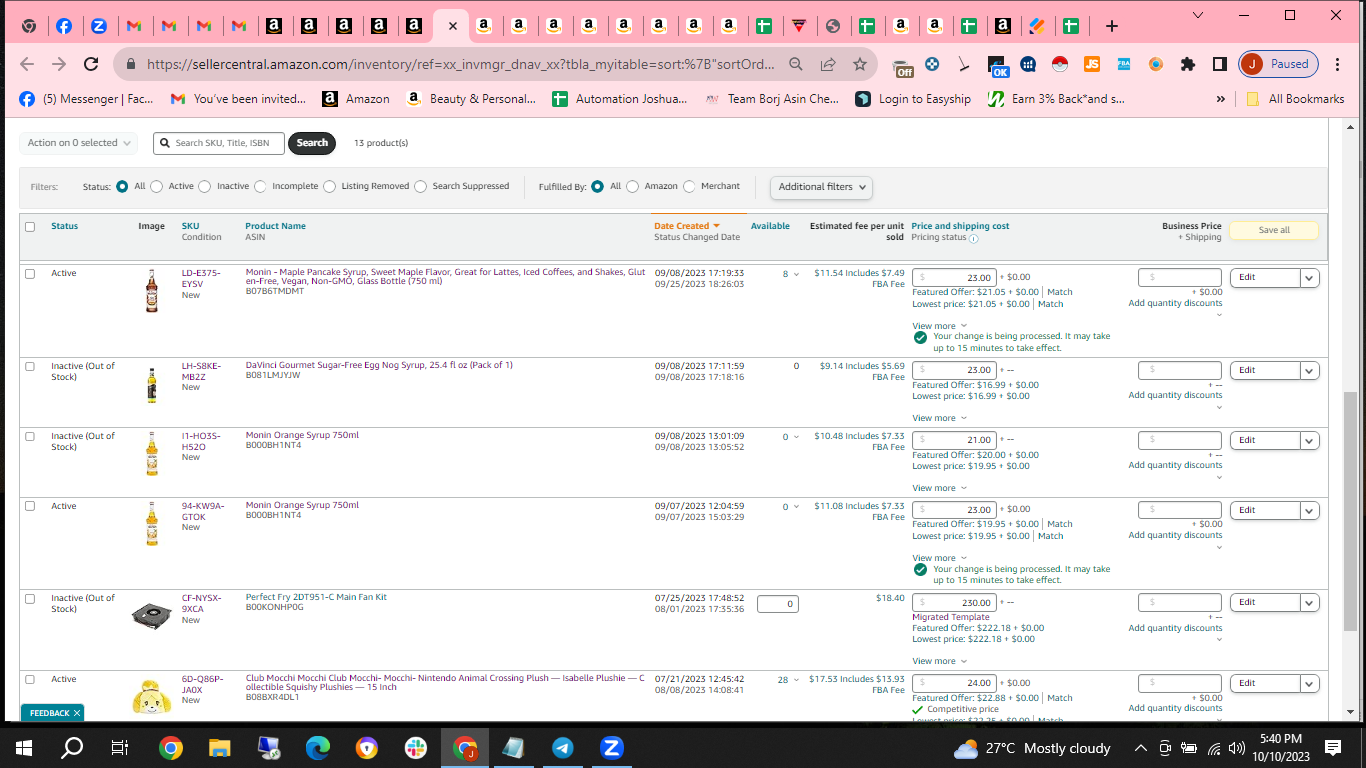
Task: Filter by Fulfilled By Merchant
Action: click(689, 186)
